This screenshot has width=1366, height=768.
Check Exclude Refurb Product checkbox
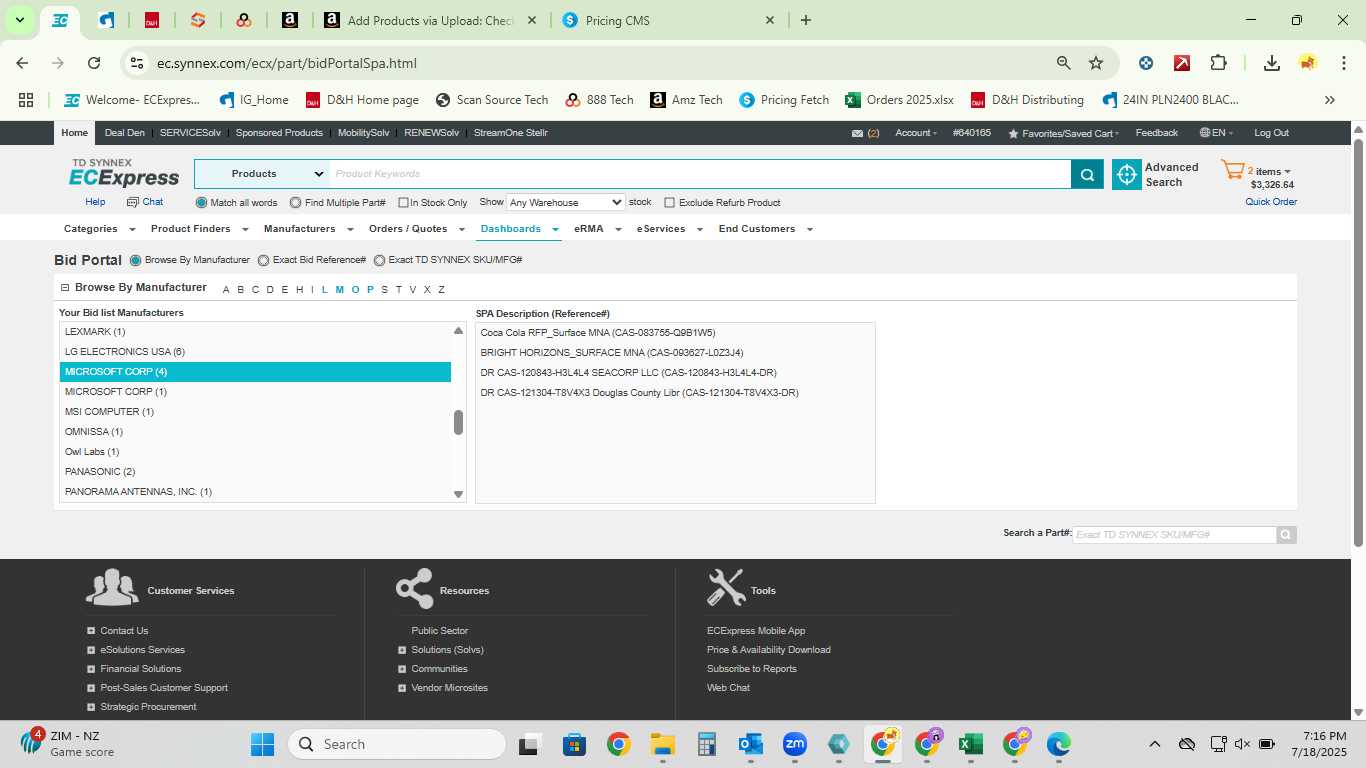pyautogui.click(x=670, y=203)
